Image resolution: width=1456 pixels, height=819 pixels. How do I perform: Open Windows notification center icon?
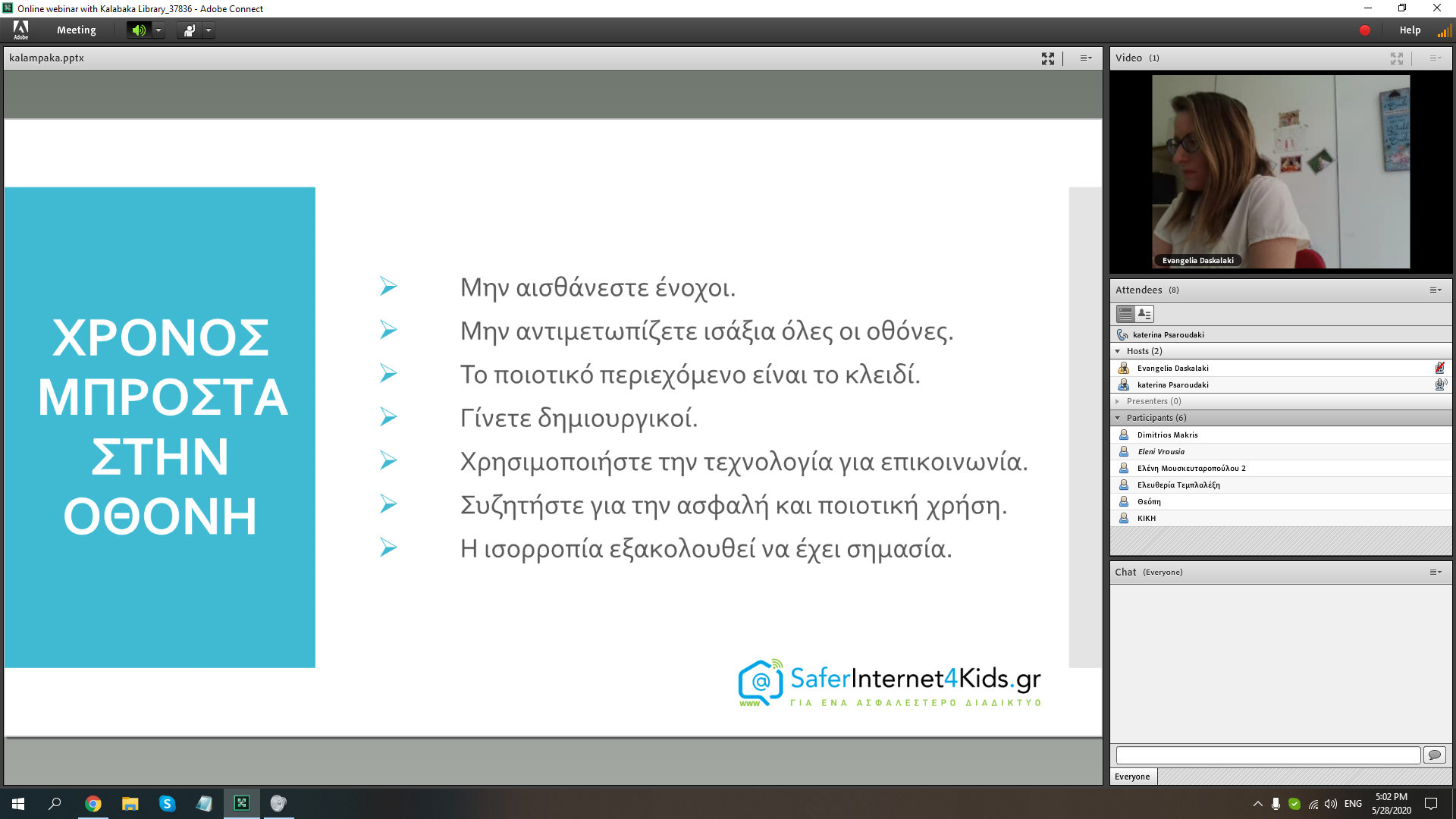[x=1431, y=804]
